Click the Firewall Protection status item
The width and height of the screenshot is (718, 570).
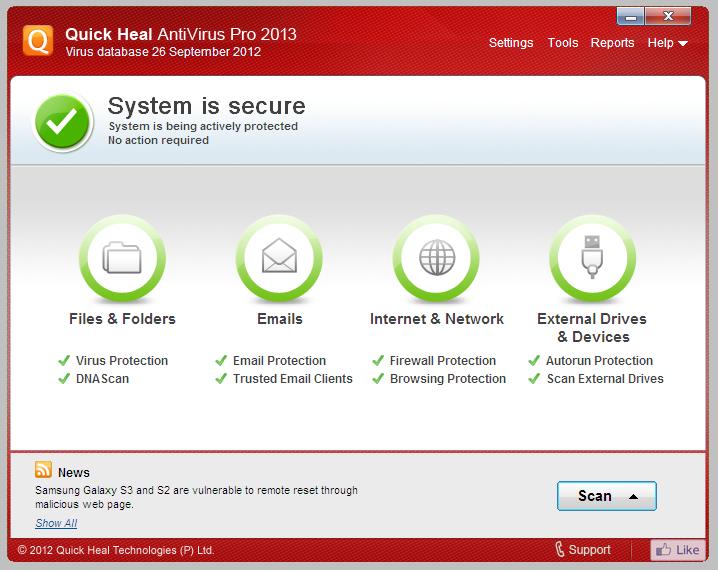click(x=434, y=361)
